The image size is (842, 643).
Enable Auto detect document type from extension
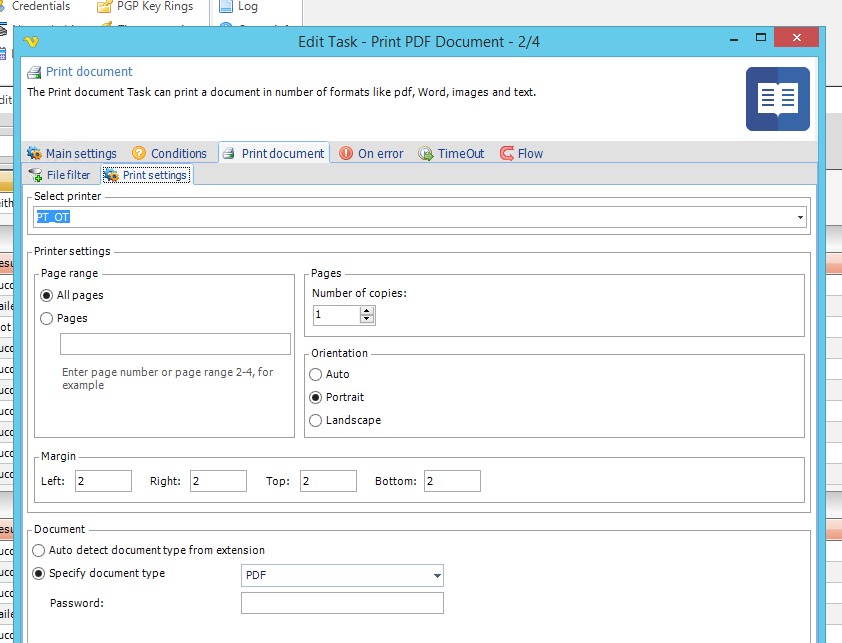coord(39,550)
